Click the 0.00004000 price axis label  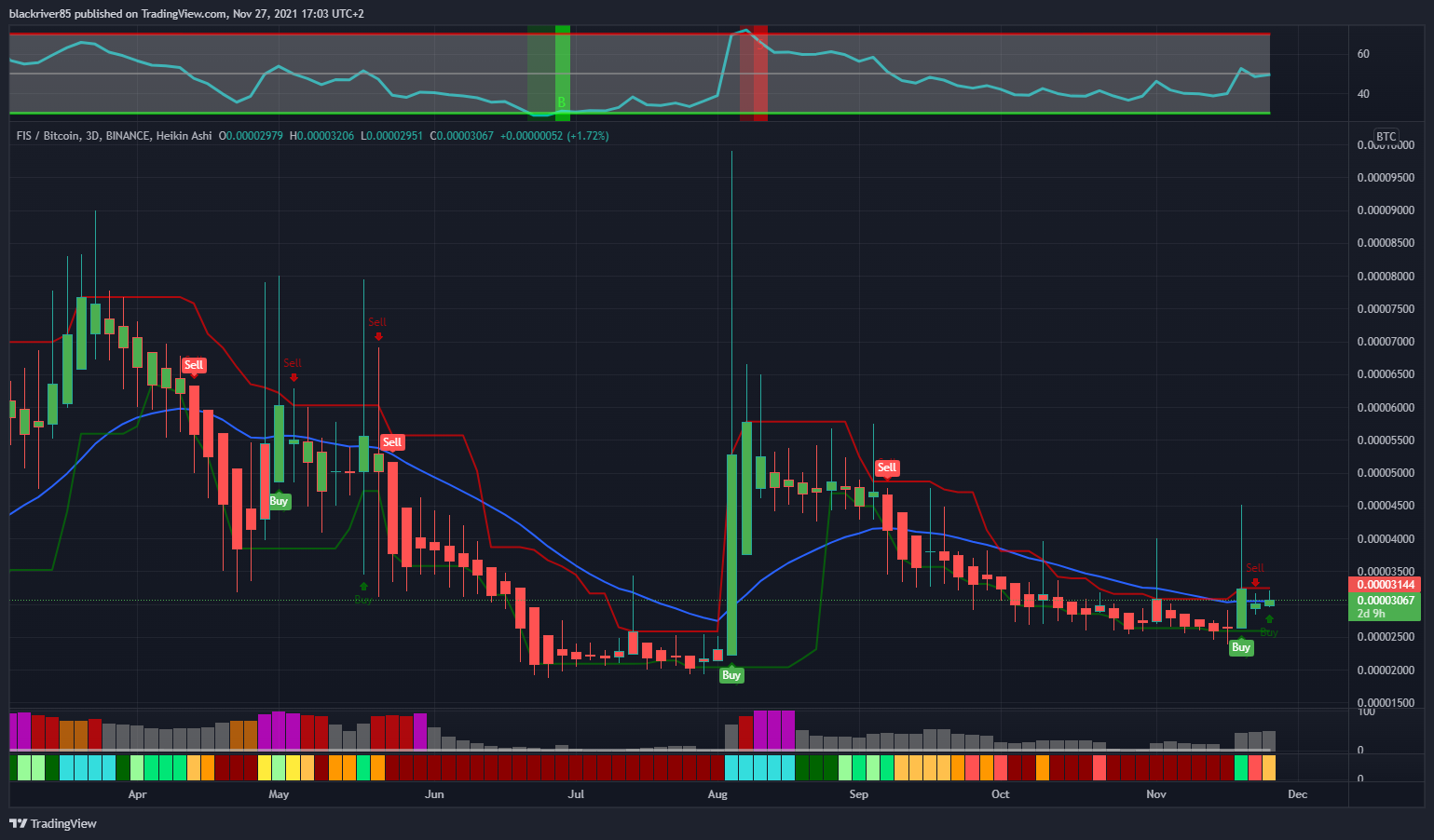click(1386, 539)
